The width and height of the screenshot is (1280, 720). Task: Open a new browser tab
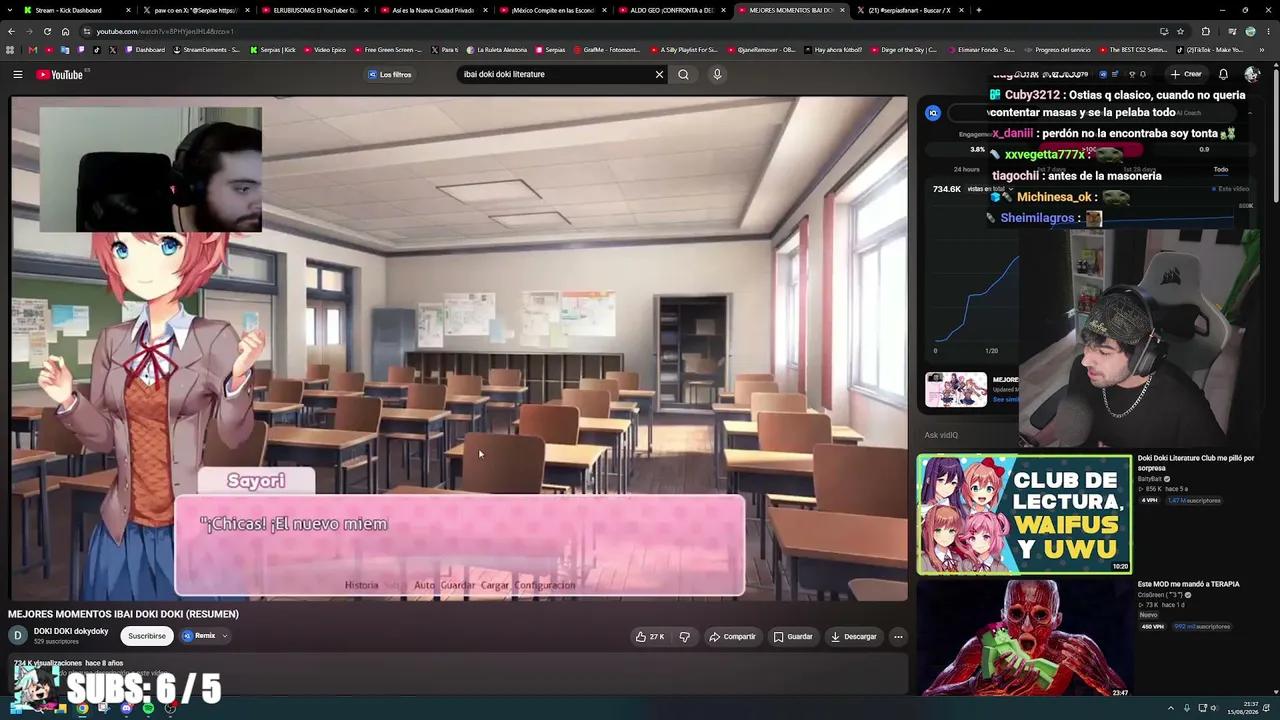click(x=978, y=10)
